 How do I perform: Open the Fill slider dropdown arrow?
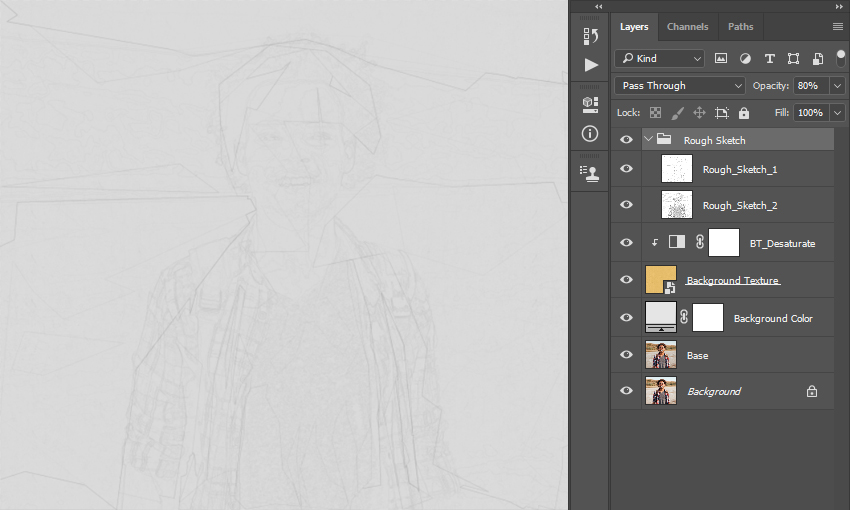[838, 113]
